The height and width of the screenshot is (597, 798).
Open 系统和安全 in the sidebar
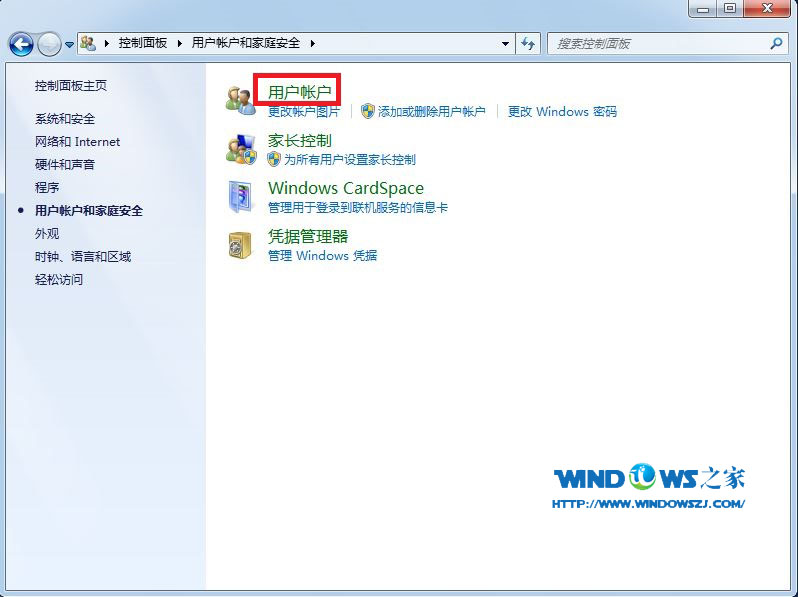(65, 119)
